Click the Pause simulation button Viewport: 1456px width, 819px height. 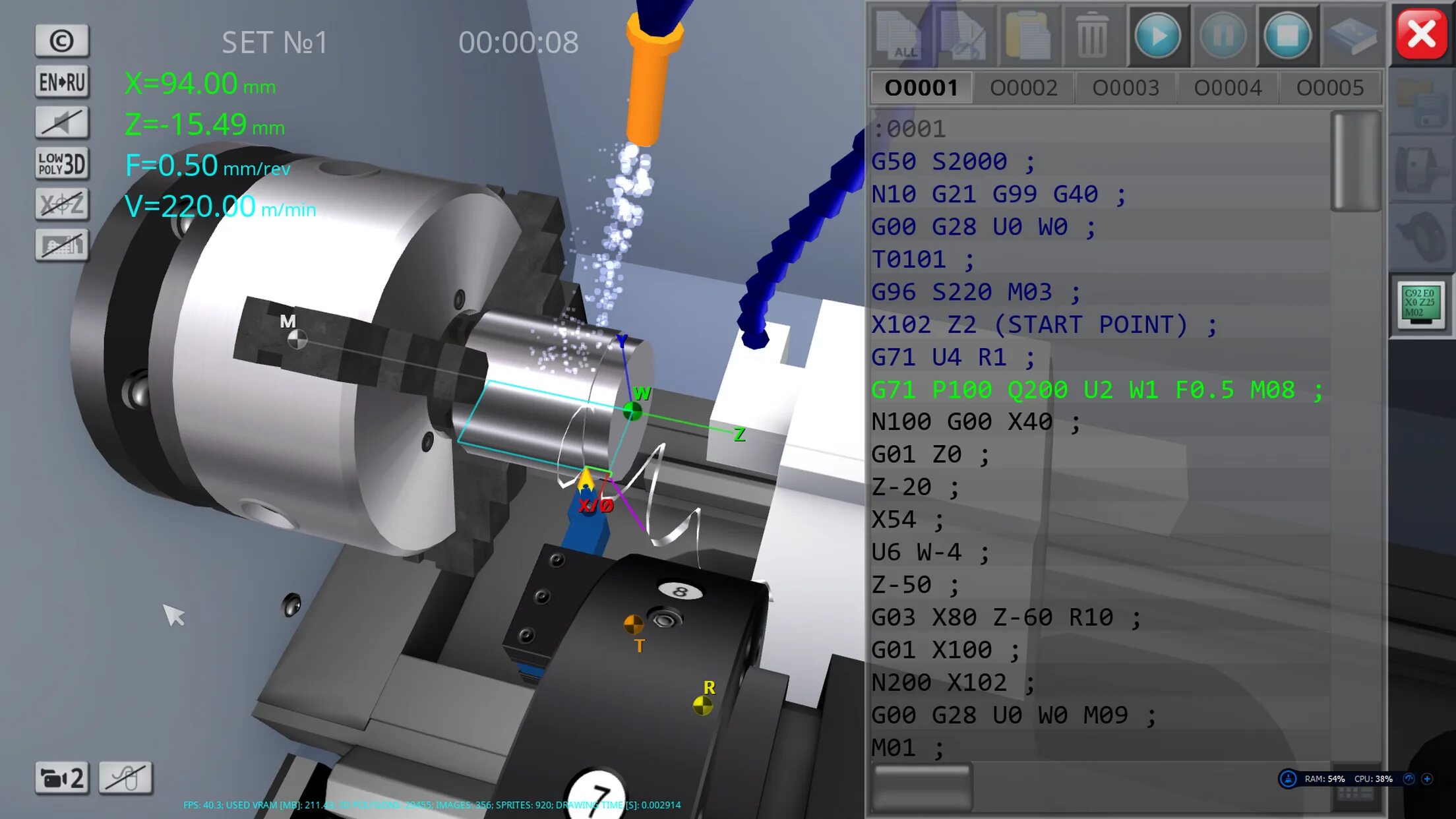[1223, 36]
